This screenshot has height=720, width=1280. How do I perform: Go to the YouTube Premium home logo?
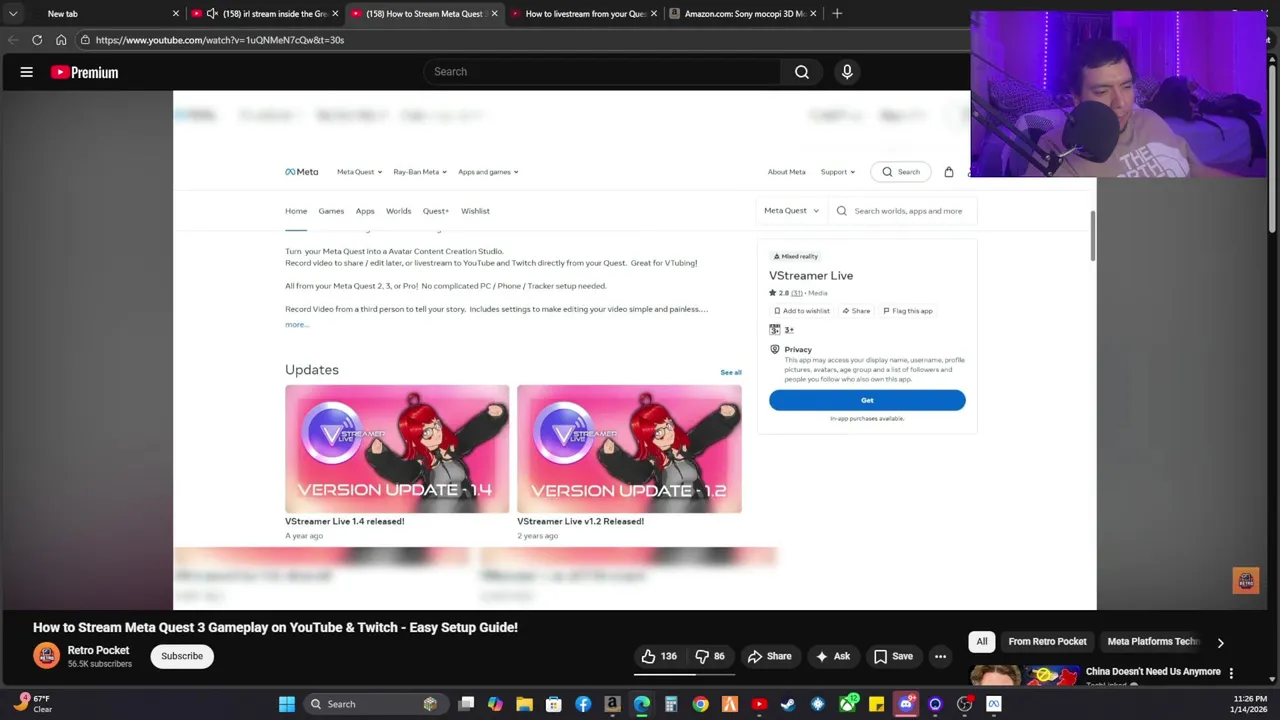85,72
